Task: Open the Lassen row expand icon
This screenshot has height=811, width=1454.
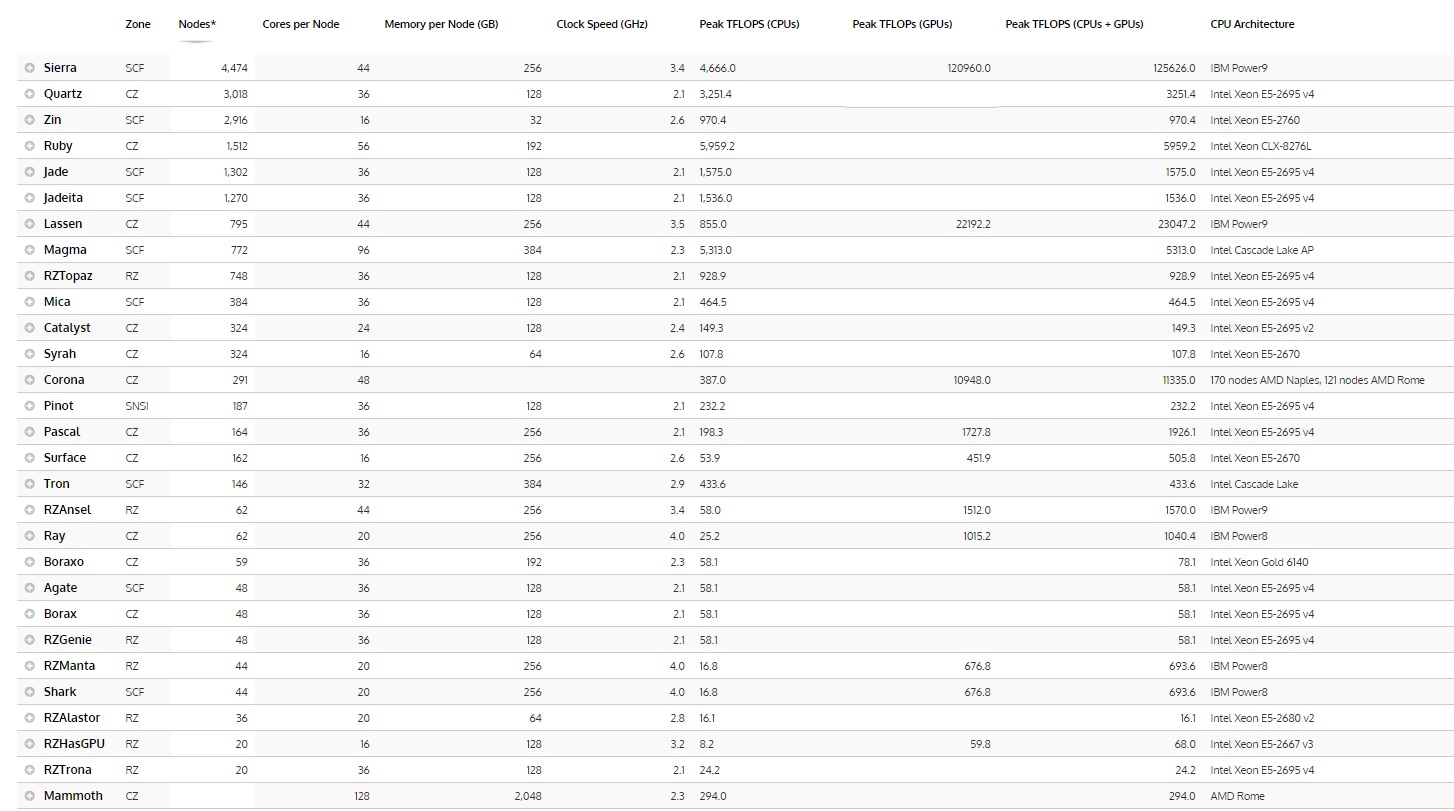Action: [x=30, y=224]
